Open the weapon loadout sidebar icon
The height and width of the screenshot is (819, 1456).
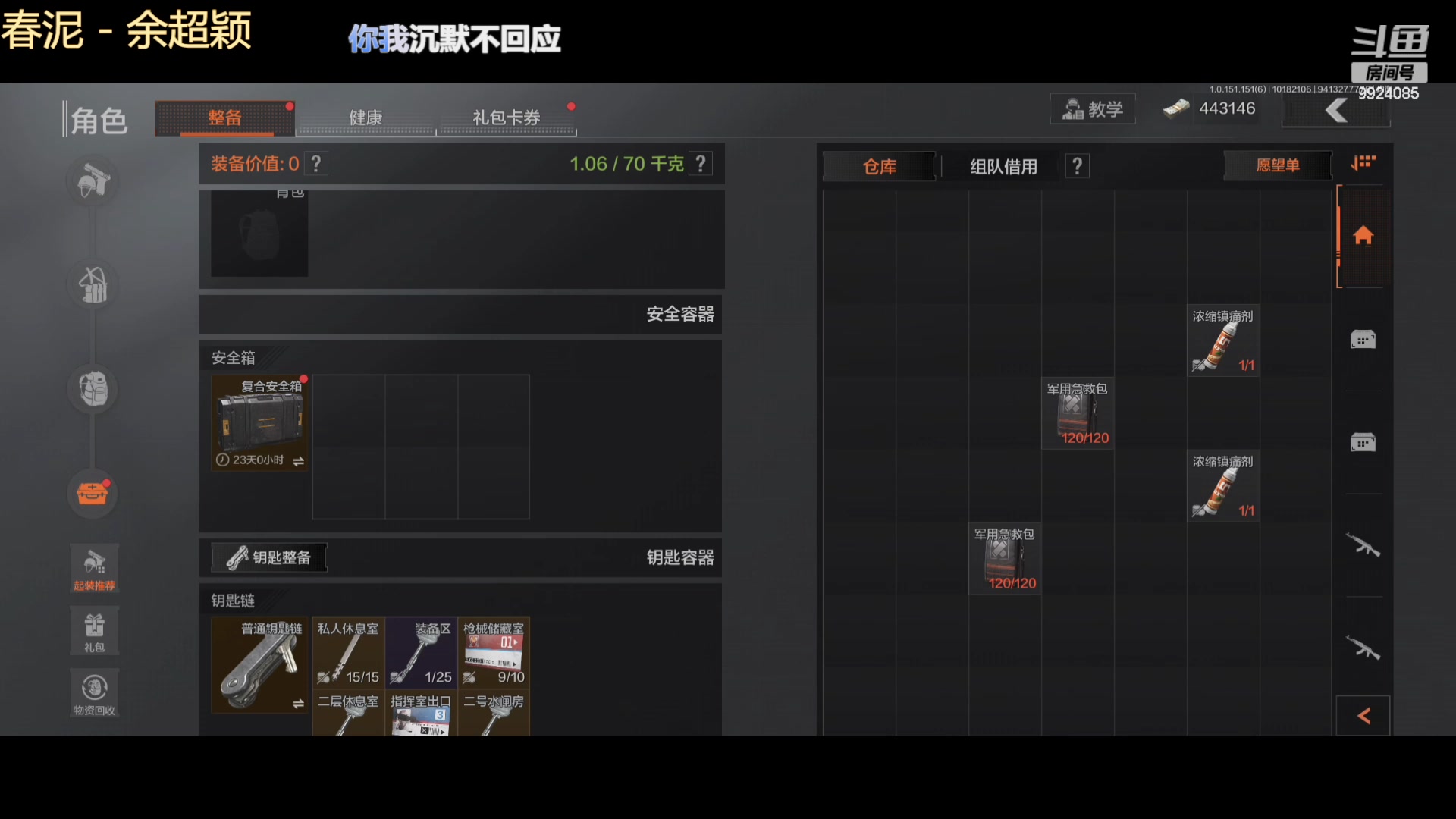click(x=93, y=180)
